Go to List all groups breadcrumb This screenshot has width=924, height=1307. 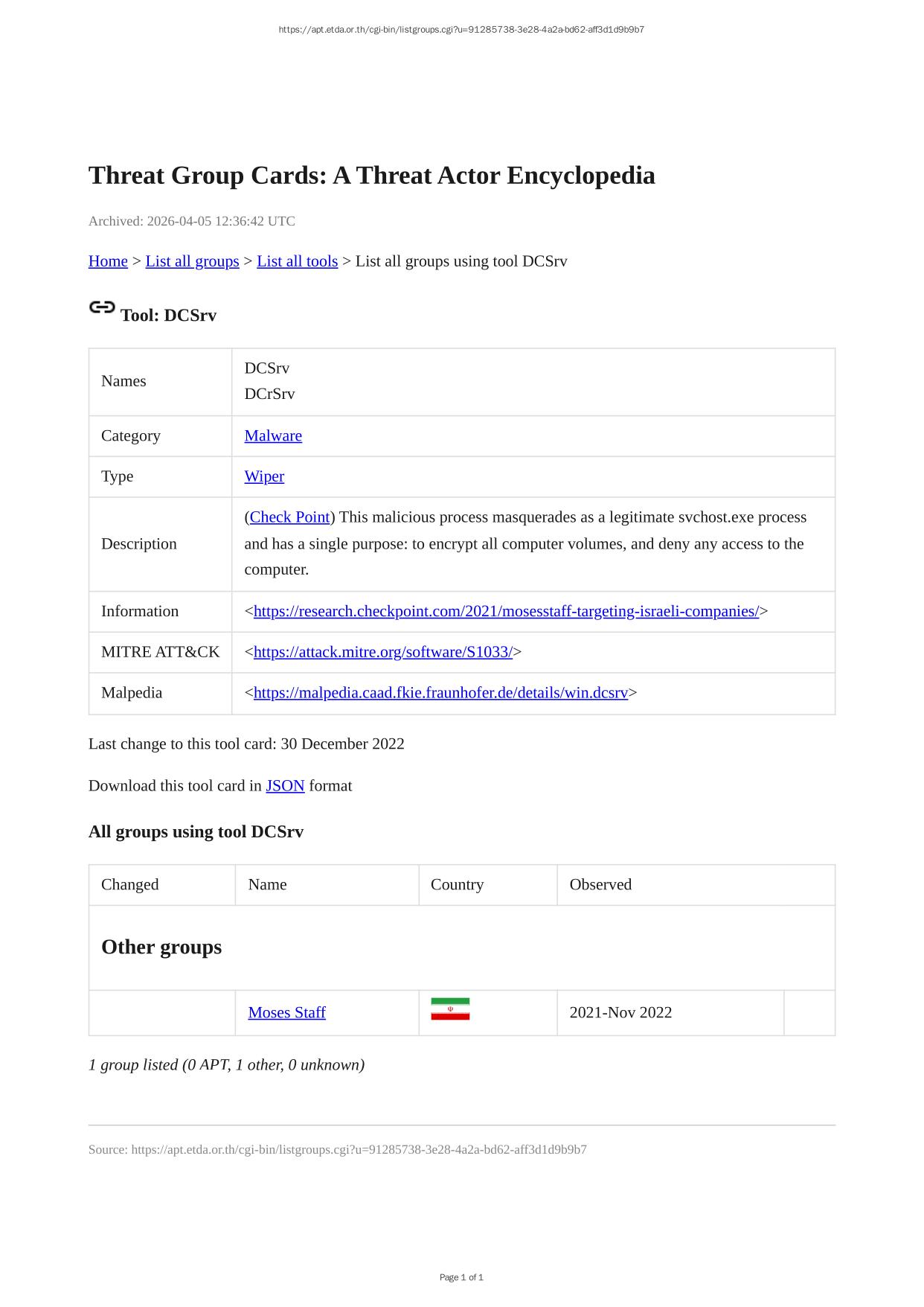(x=192, y=261)
